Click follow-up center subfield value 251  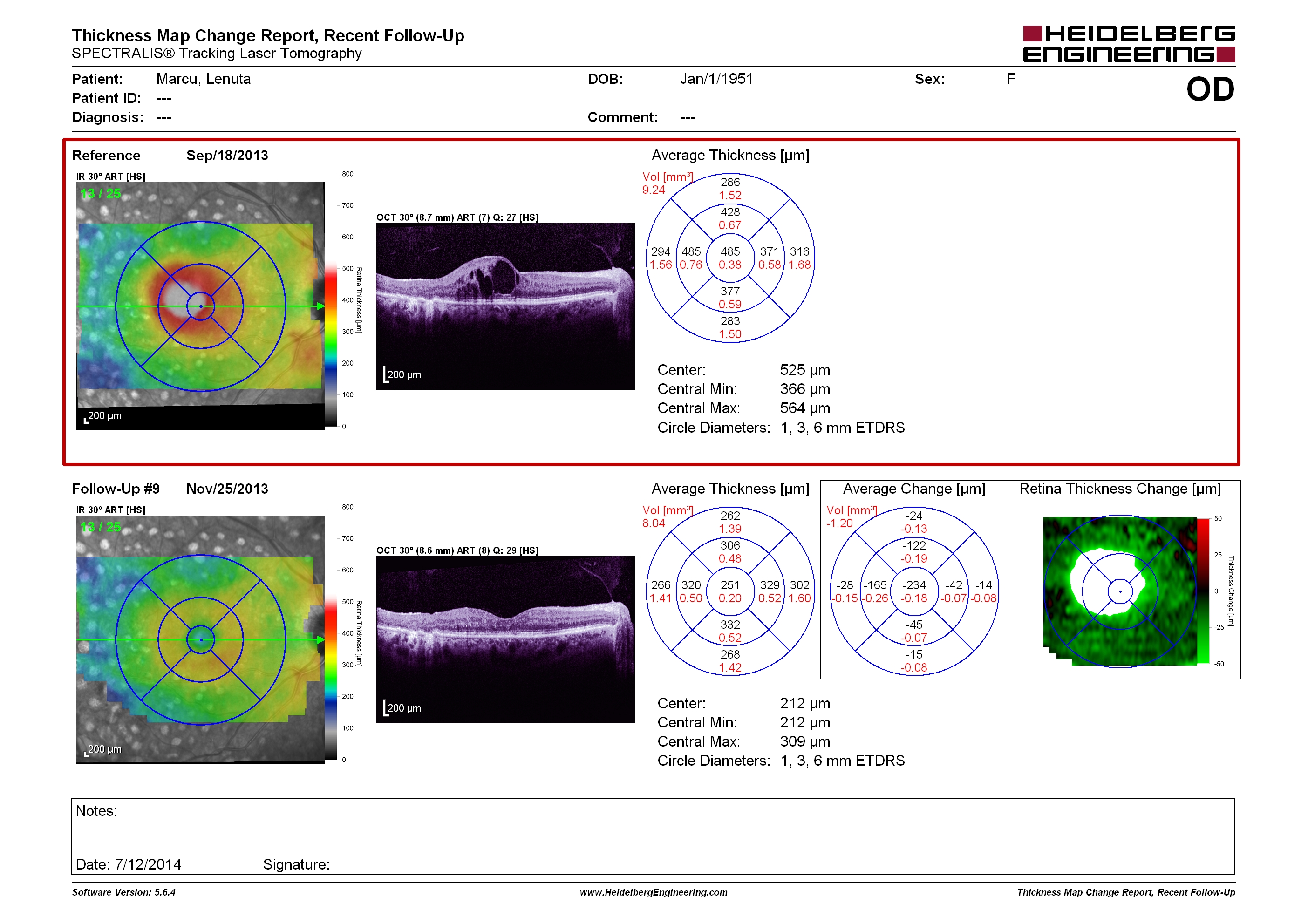(x=730, y=585)
